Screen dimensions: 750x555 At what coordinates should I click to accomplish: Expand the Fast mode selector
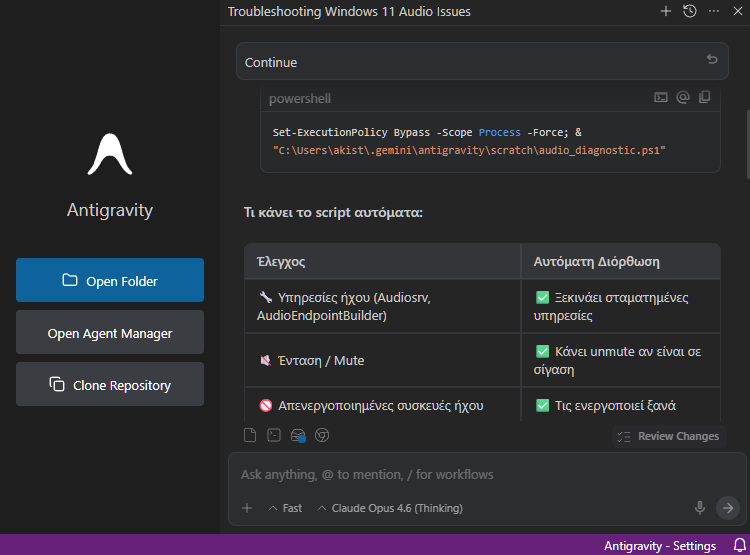click(x=285, y=508)
